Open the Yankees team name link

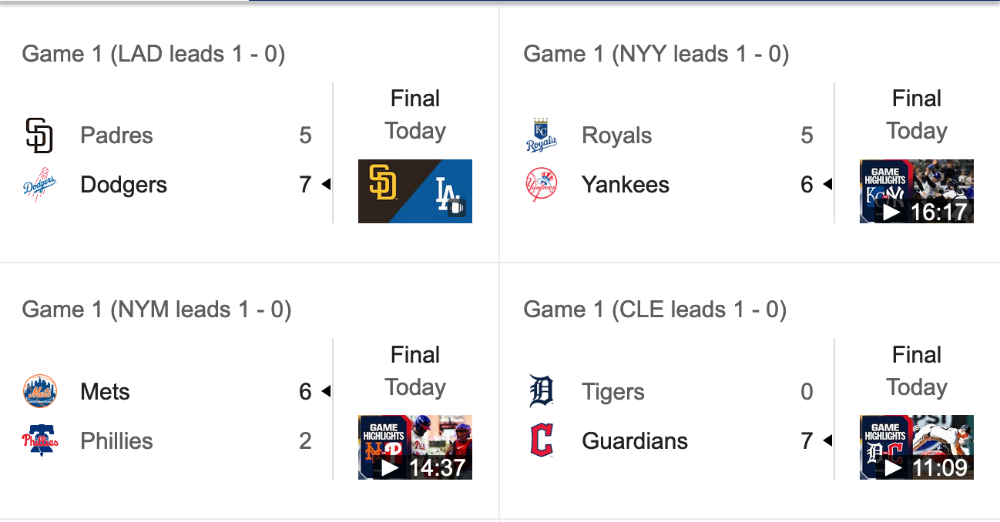pos(626,184)
